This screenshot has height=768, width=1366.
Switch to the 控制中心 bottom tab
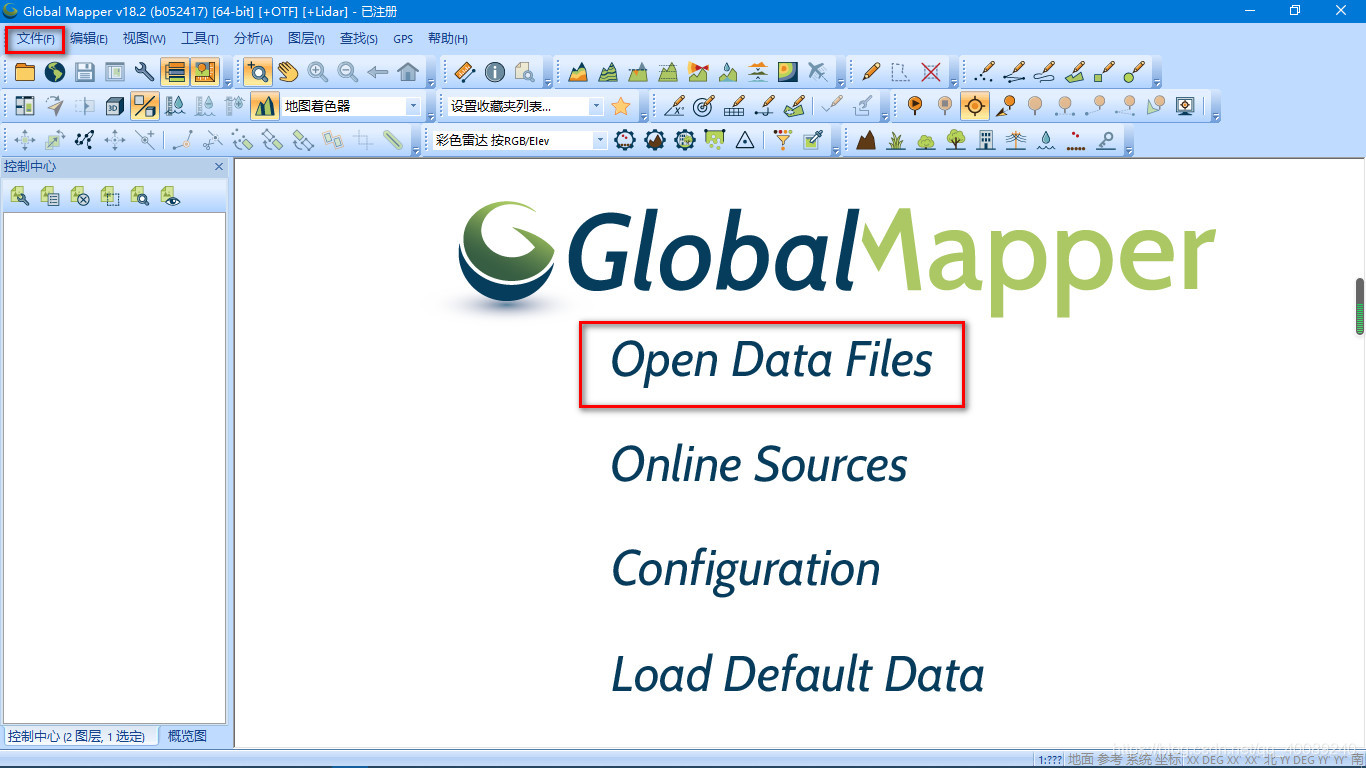point(80,736)
